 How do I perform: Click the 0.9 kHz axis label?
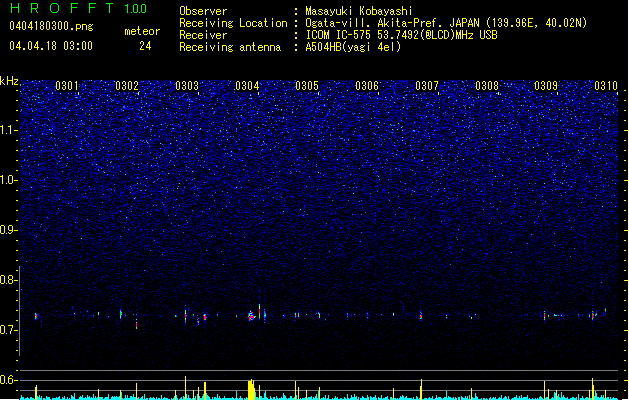point(9,230)
